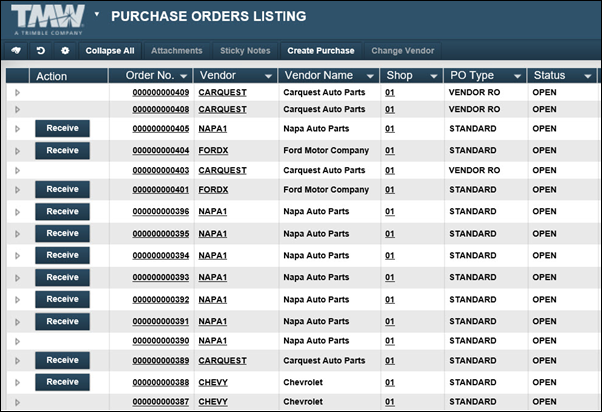Click Create Purchase in the toolbar

pyautogui.click(x=321, y=50)
